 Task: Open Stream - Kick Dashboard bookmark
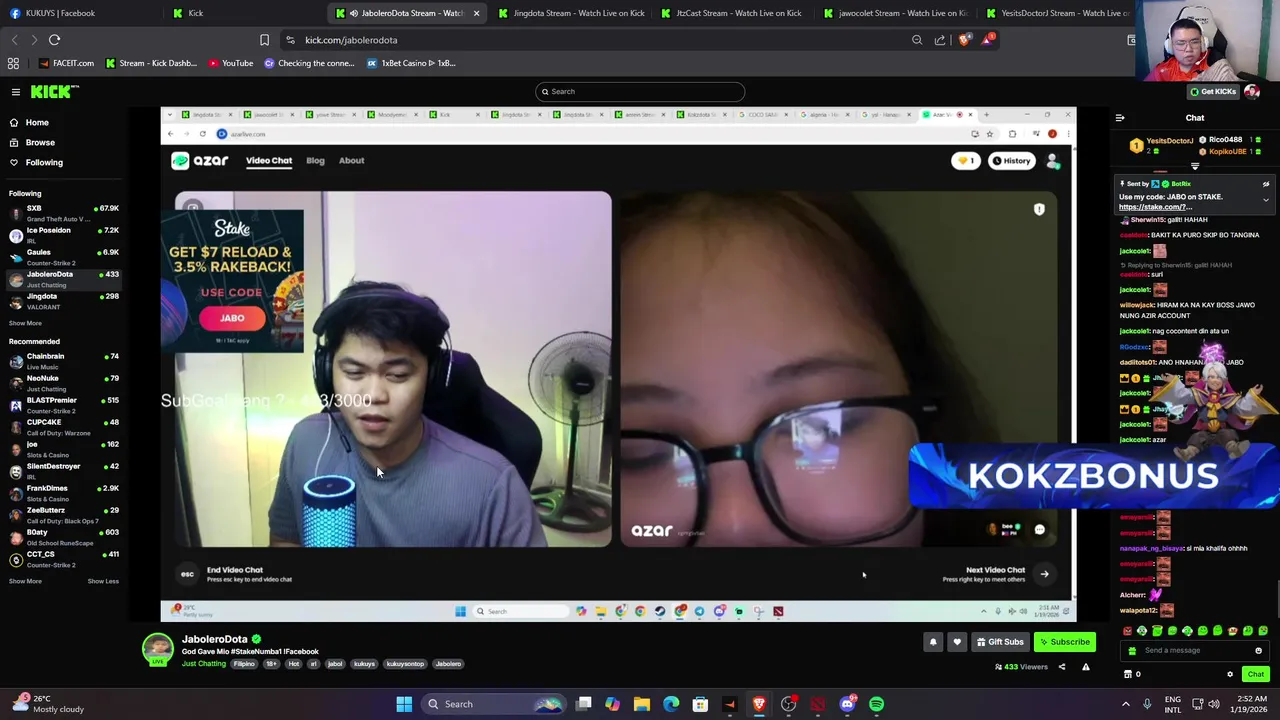coord(150,63)
